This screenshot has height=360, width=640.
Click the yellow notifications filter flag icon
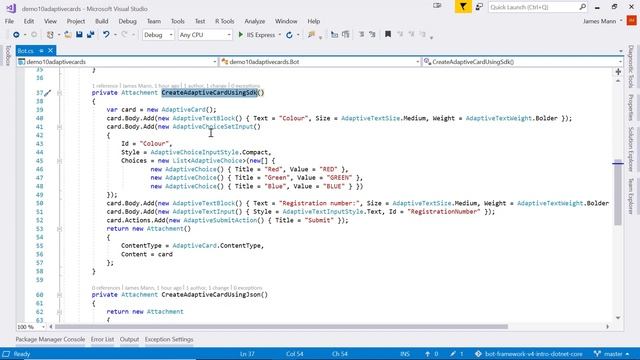[x=463, y=7]
